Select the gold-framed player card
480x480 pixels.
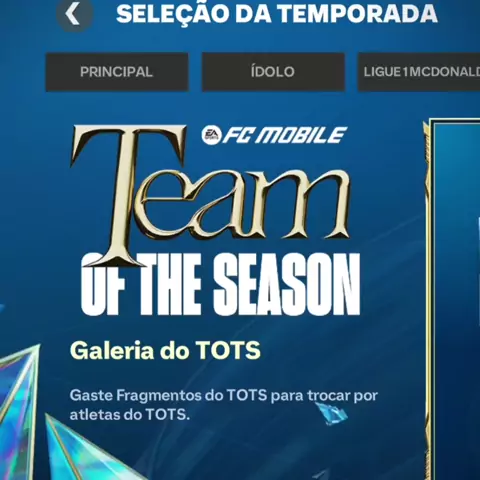point(453,300)
